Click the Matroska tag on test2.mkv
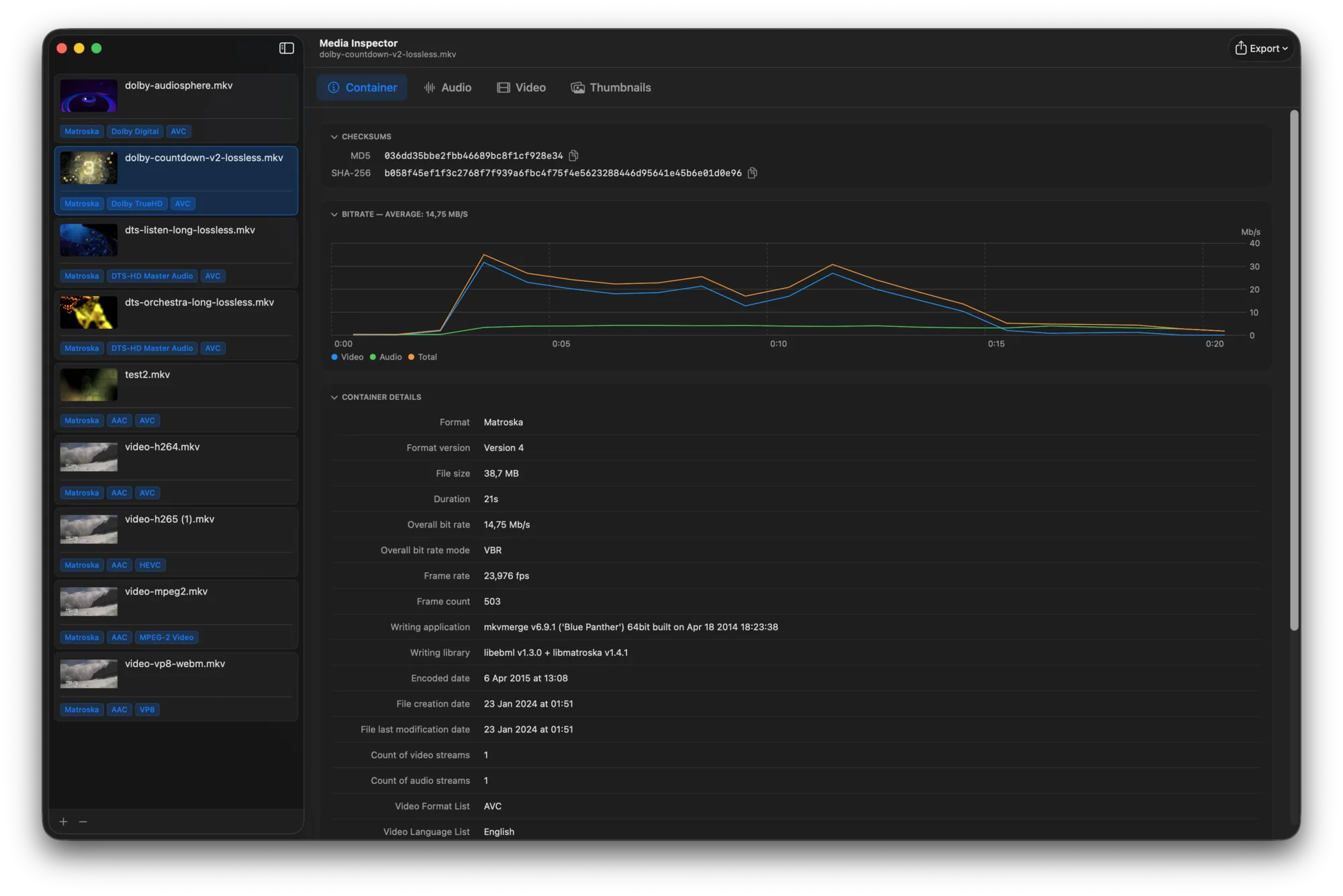 [x=82, y=421]
